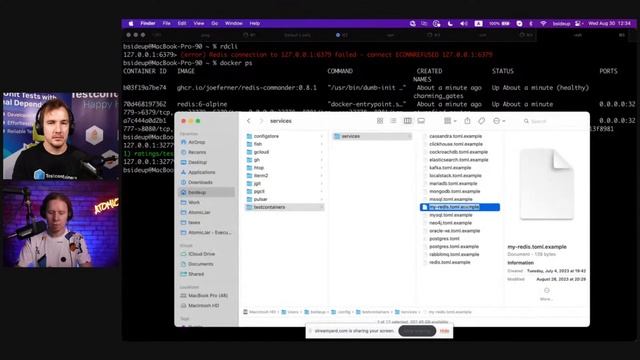Image resolution: width=640 pixels, height=360 pixels.
Task: Expand the fish folder chevron
Action: coord(322,144)
